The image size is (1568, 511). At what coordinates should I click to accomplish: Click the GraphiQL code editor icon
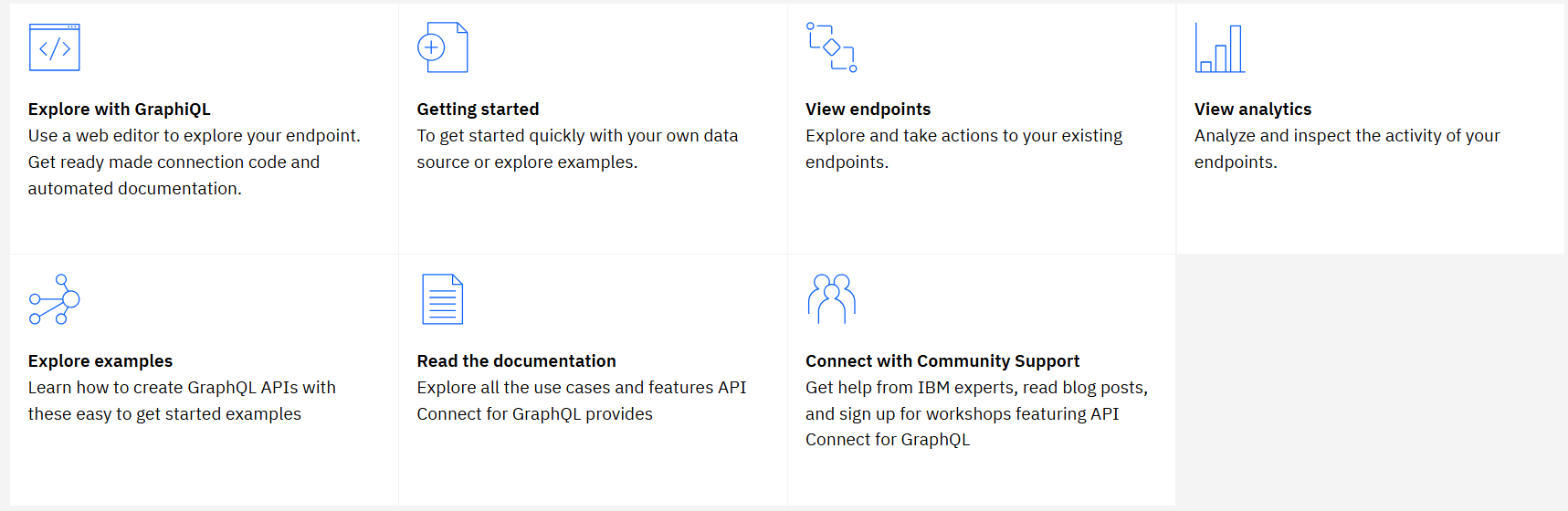pos(55,47)
